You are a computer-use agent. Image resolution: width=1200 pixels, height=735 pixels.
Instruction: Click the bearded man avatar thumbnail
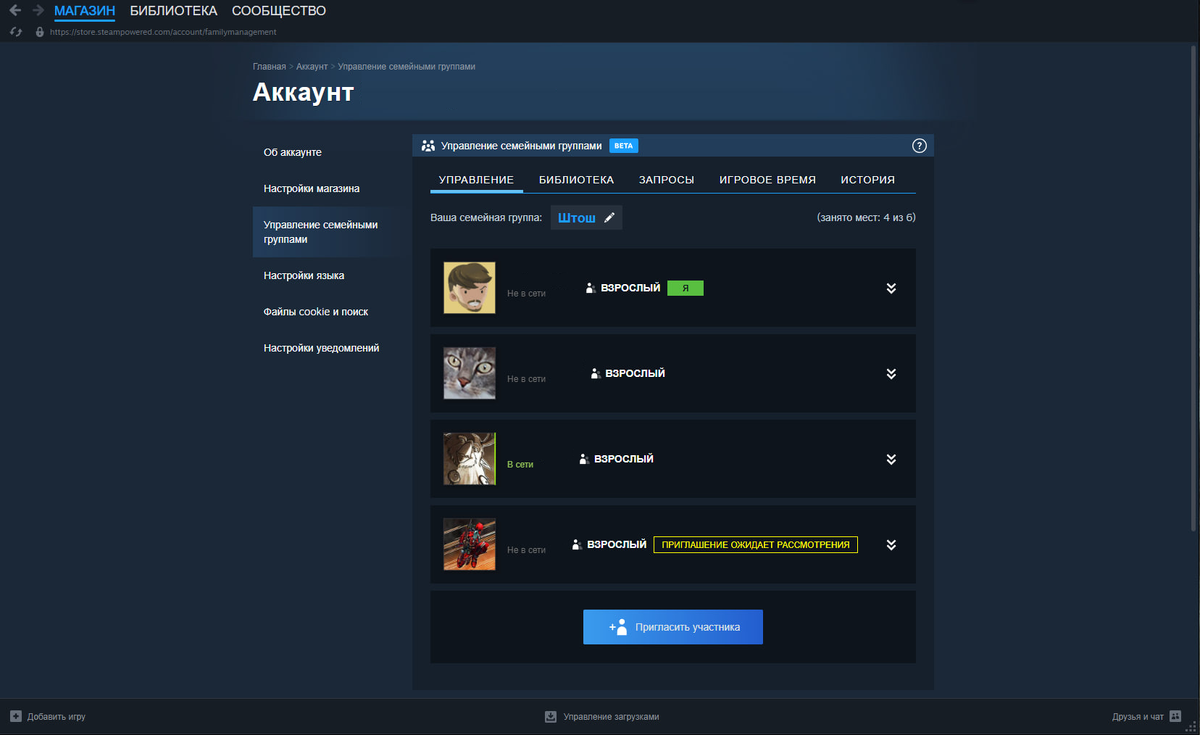470,288
